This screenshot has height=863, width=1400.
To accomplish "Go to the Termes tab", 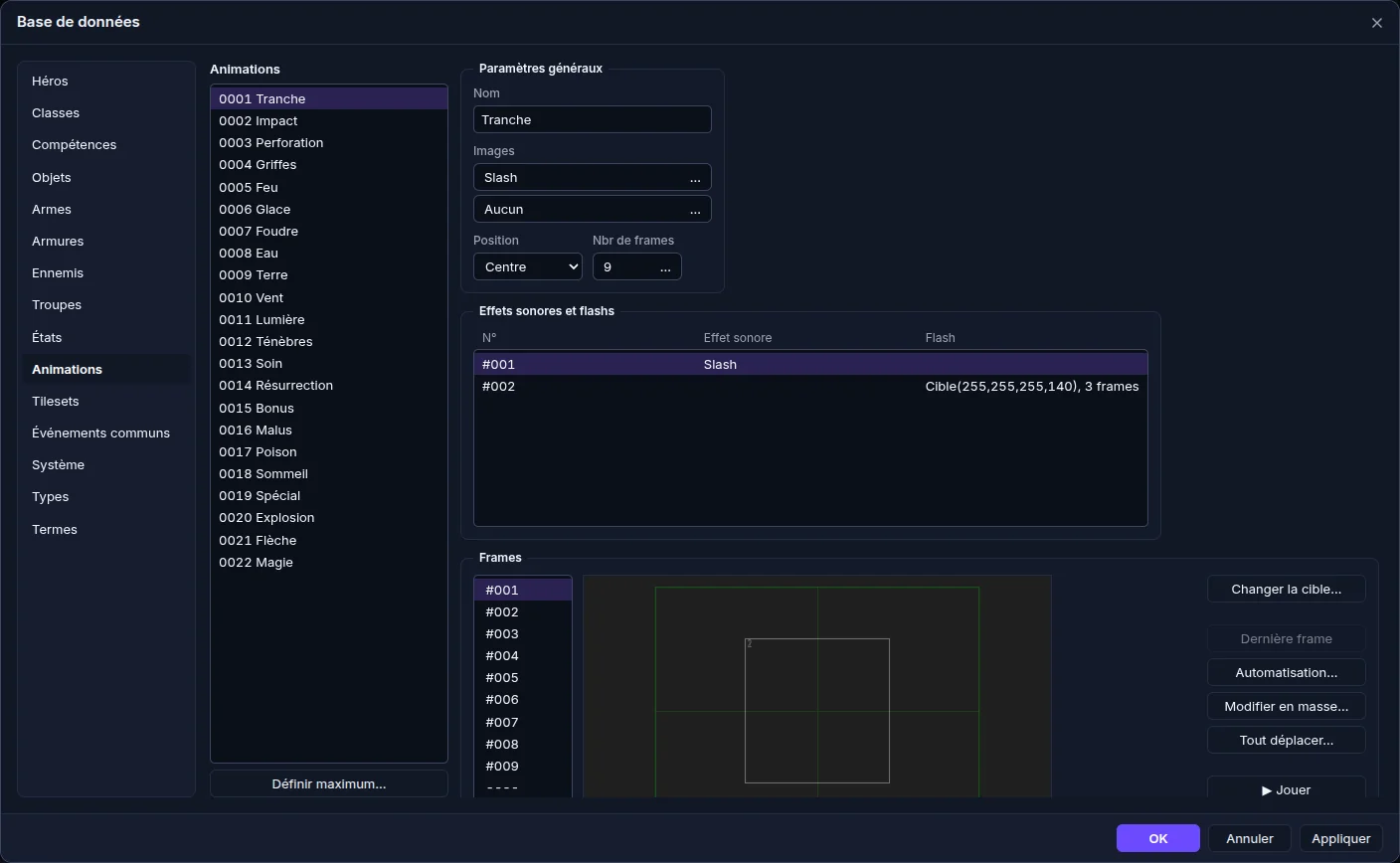I will (x=106, y=529).
